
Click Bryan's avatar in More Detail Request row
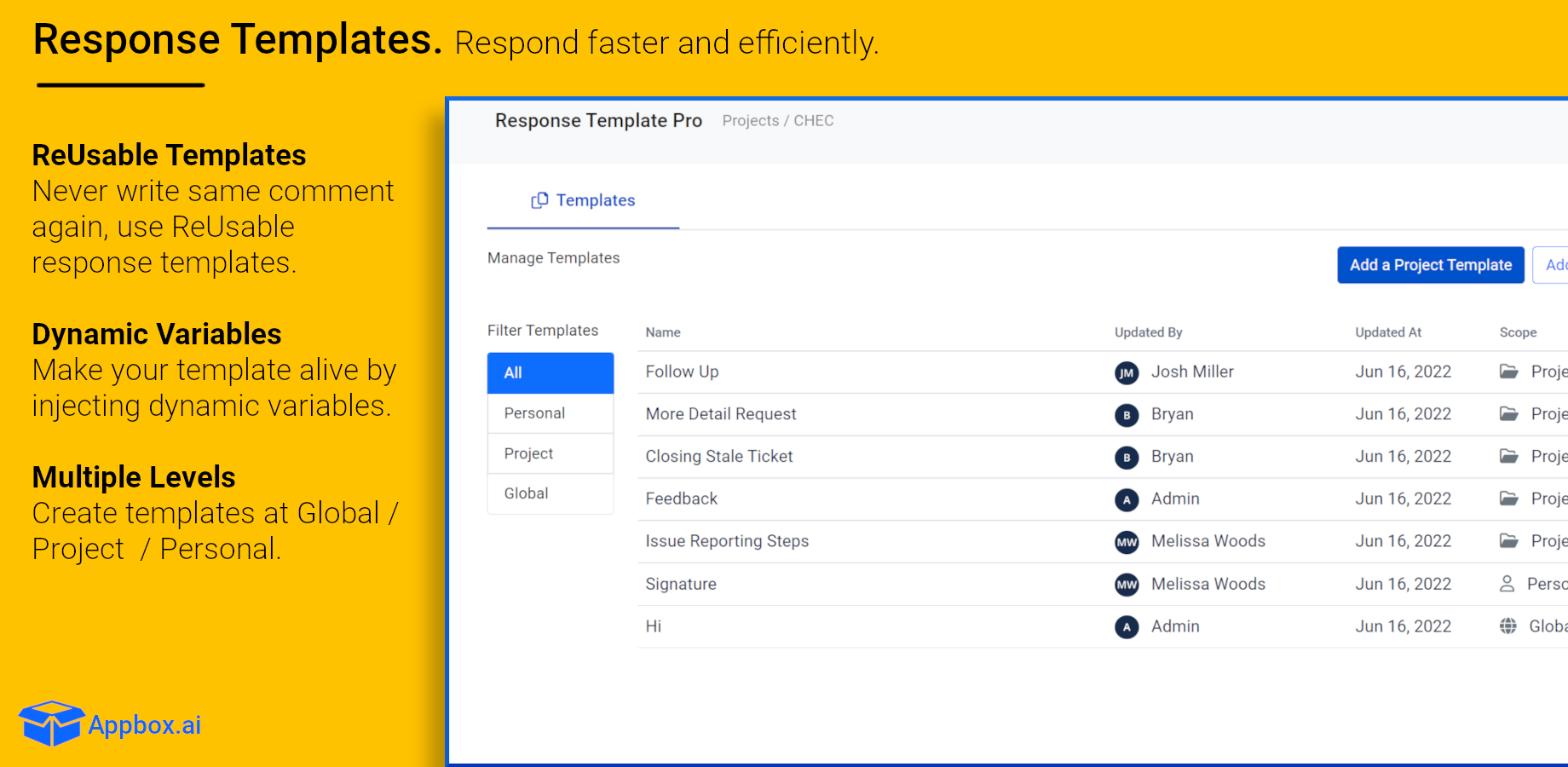(x=1127, y=415)
